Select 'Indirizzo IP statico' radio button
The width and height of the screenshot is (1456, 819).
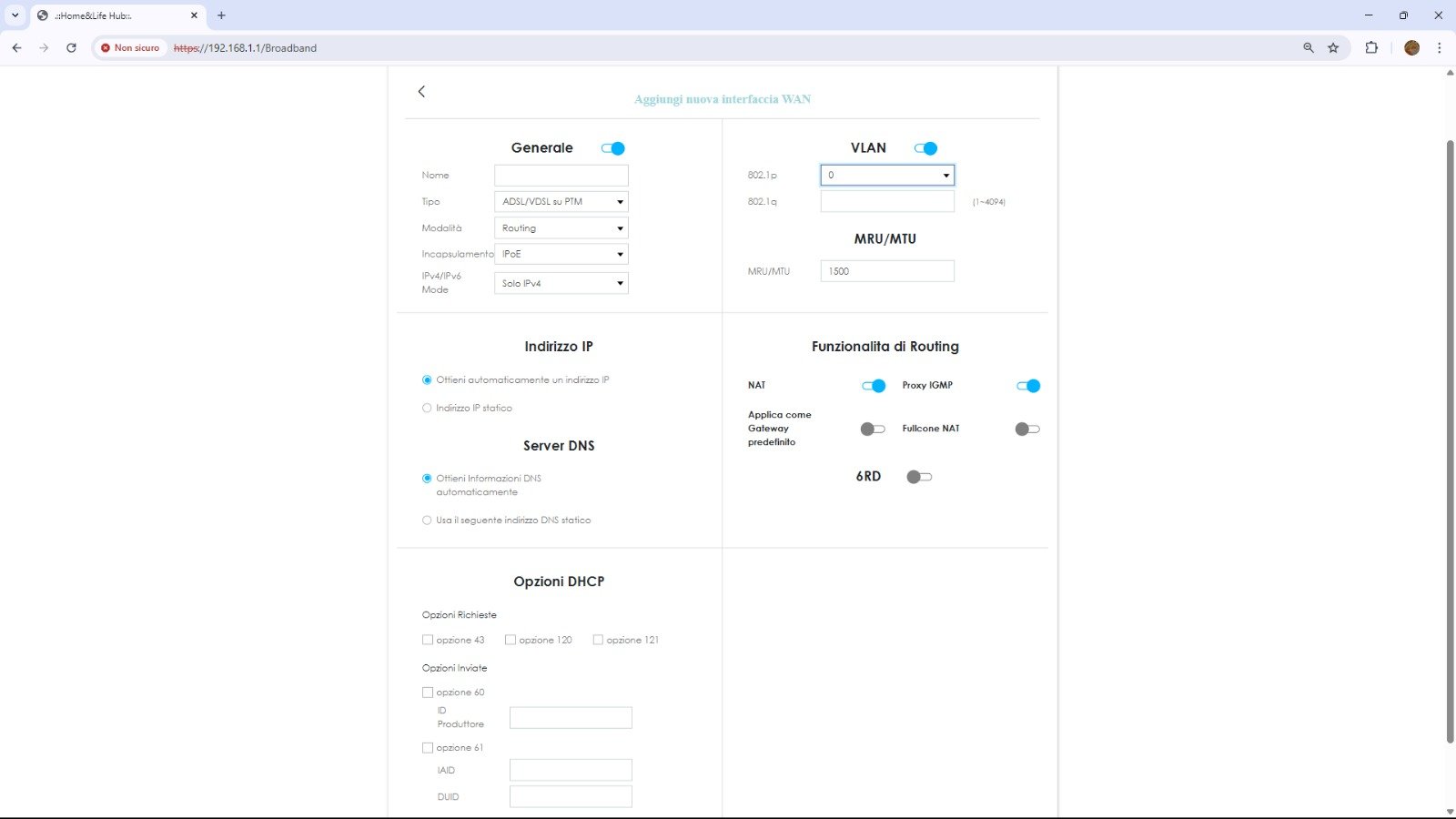[427, 408]
